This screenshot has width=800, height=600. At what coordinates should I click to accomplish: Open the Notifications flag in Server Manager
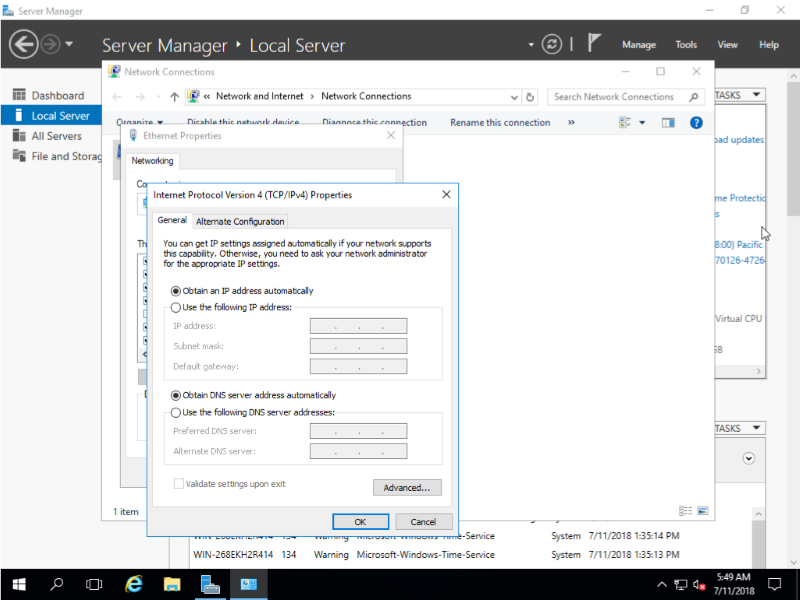coord(593,43)
